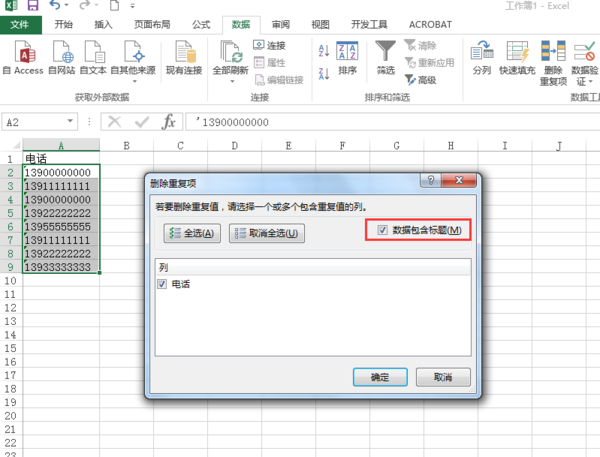
Task: Click the Select All 全选(A) button
Action: coord(192,233)
